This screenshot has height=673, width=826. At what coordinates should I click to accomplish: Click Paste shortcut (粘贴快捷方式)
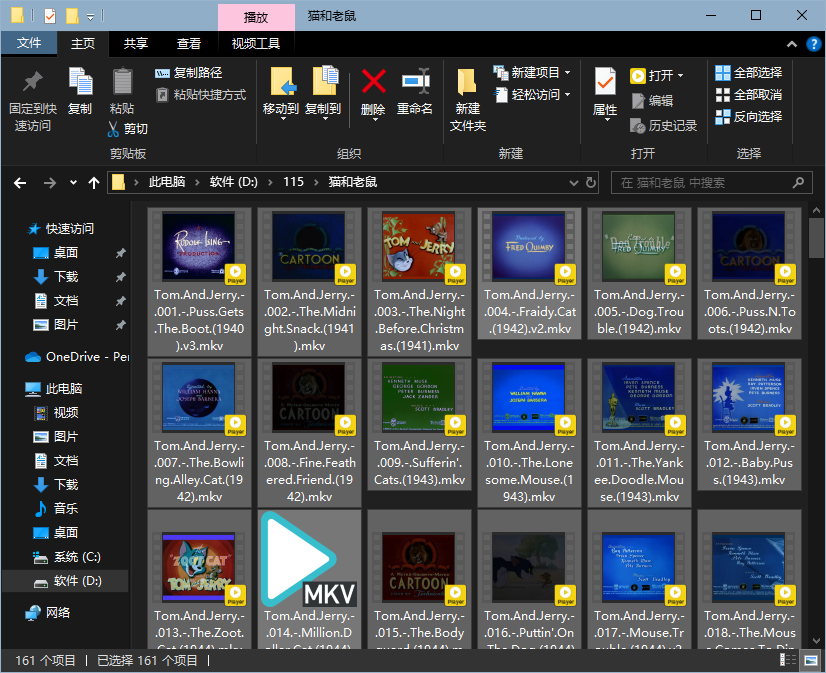pyautogui.click(x=201, y=95)
